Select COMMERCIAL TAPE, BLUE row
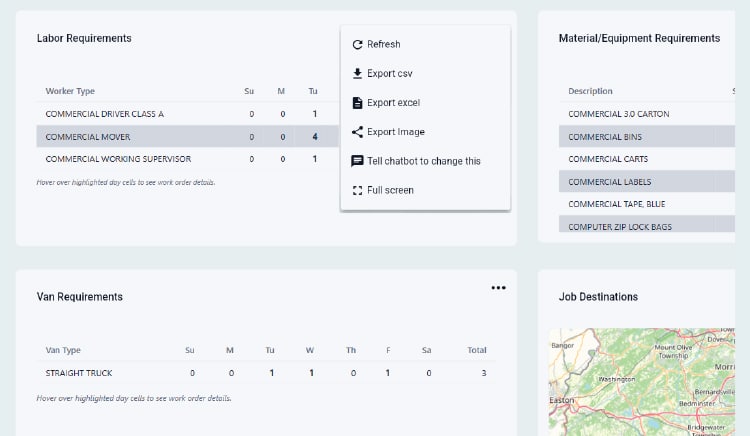Screen dimensions: 750x436 [x=647, y=204]
